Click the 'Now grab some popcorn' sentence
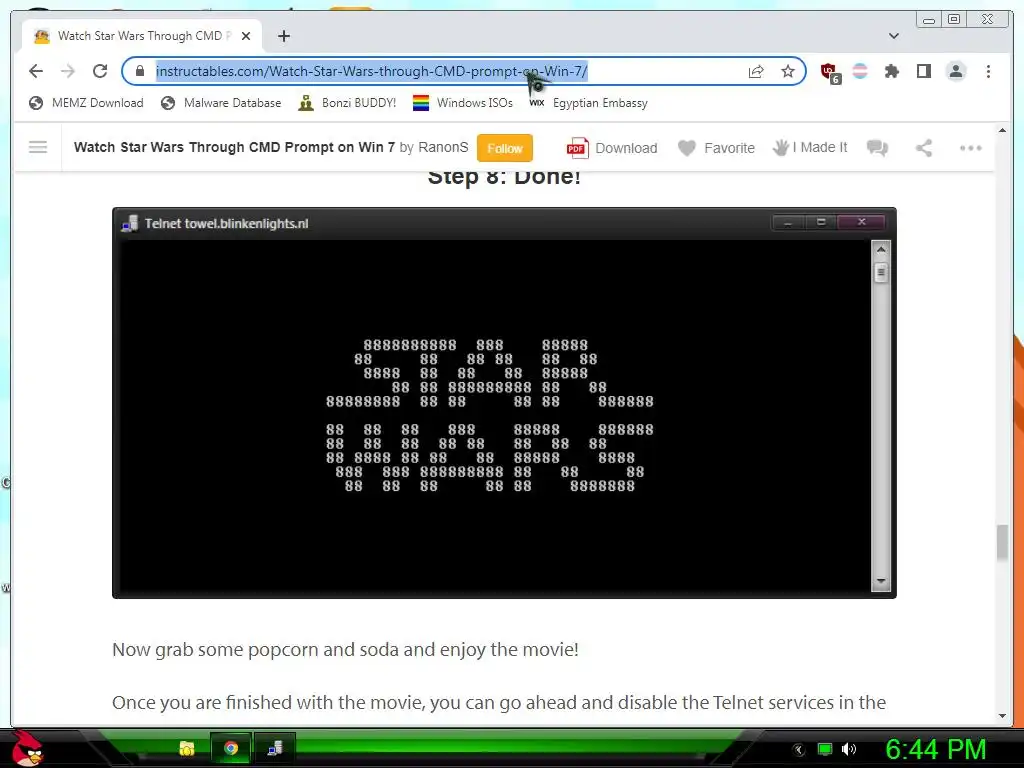 [x=345, y=650]
